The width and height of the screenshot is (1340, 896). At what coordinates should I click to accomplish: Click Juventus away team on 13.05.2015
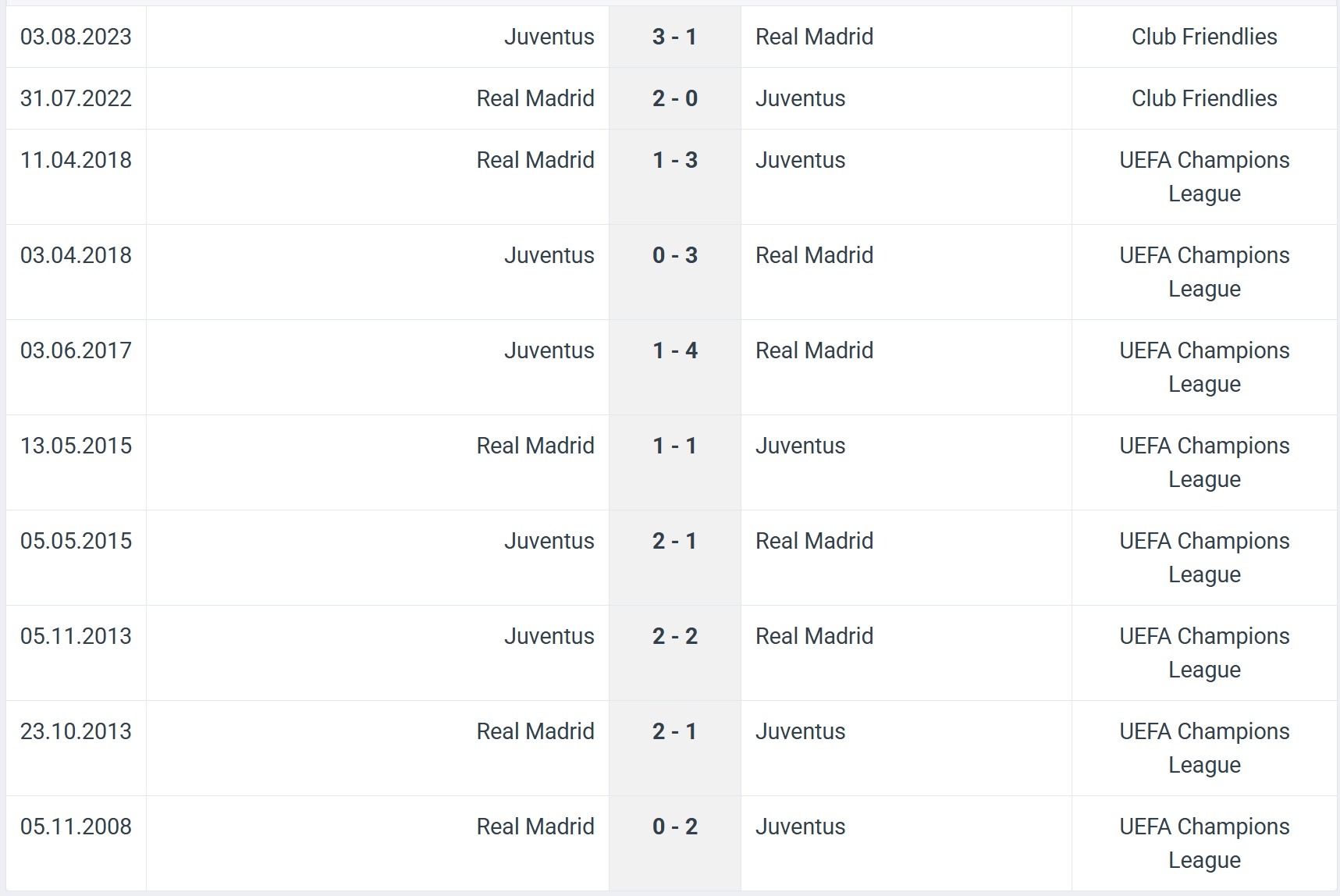(x=800, y=446)
